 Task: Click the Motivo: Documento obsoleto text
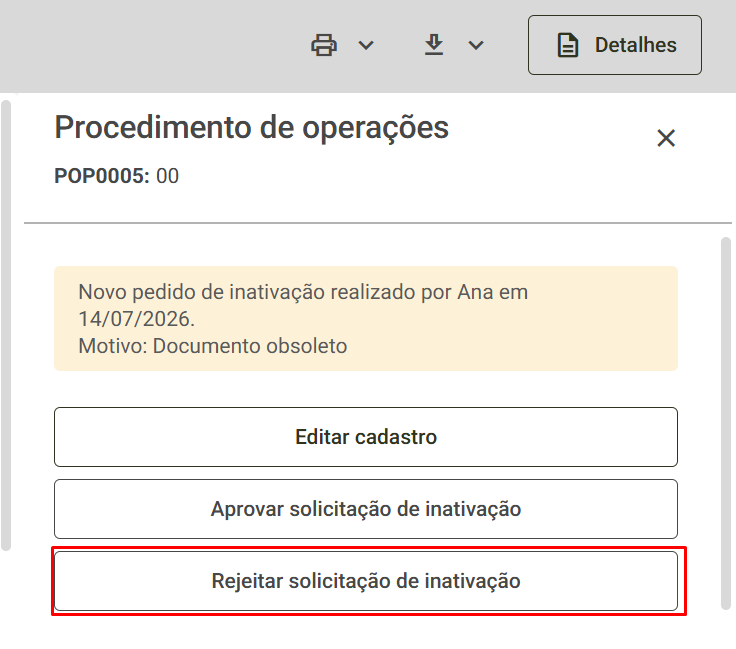[x=213, y=346]
